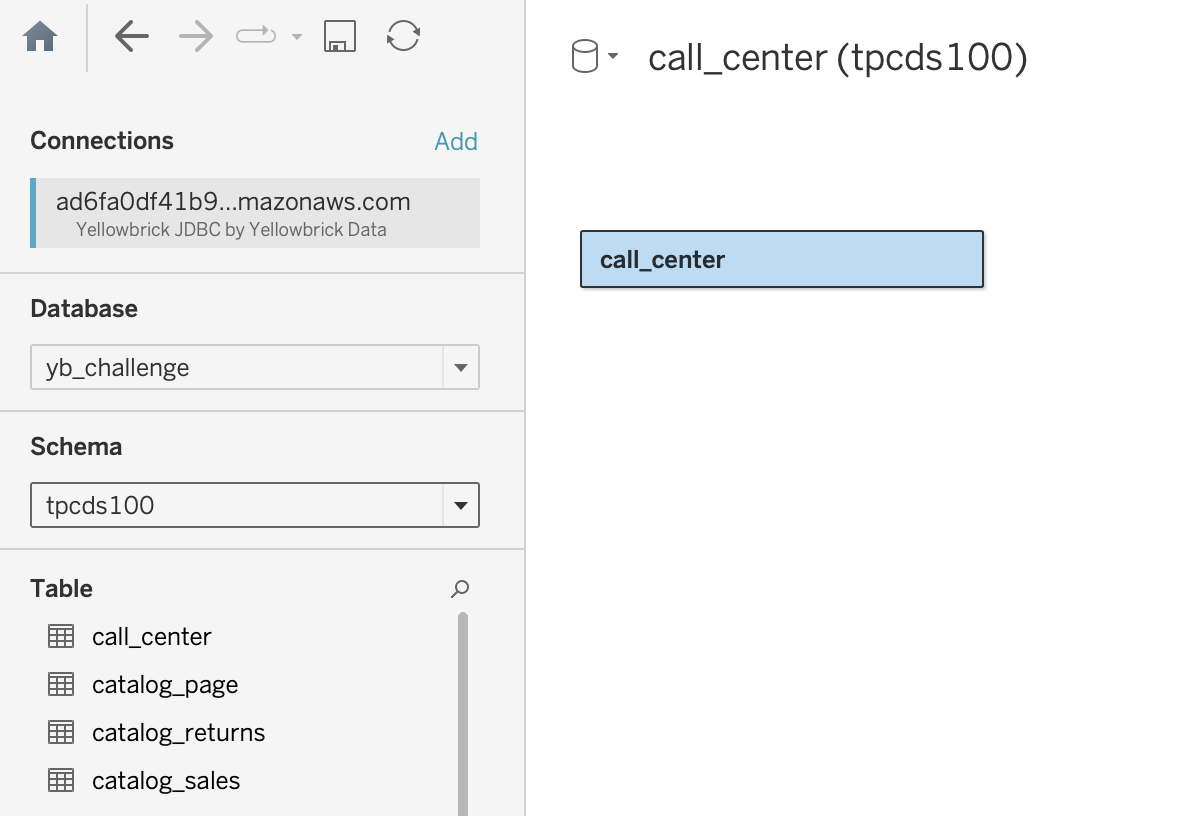
Task: Click the Add link to add a connection
Action: (456, 141)
